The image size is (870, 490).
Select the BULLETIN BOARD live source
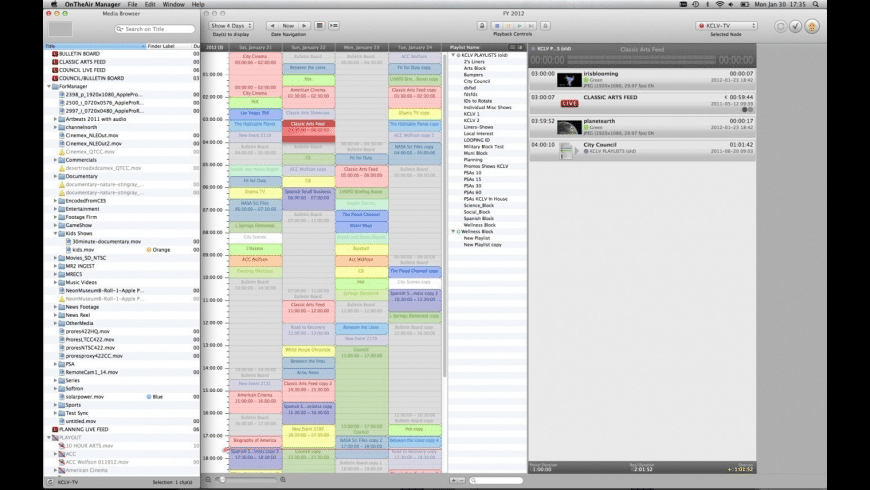[x=79, y=54]
